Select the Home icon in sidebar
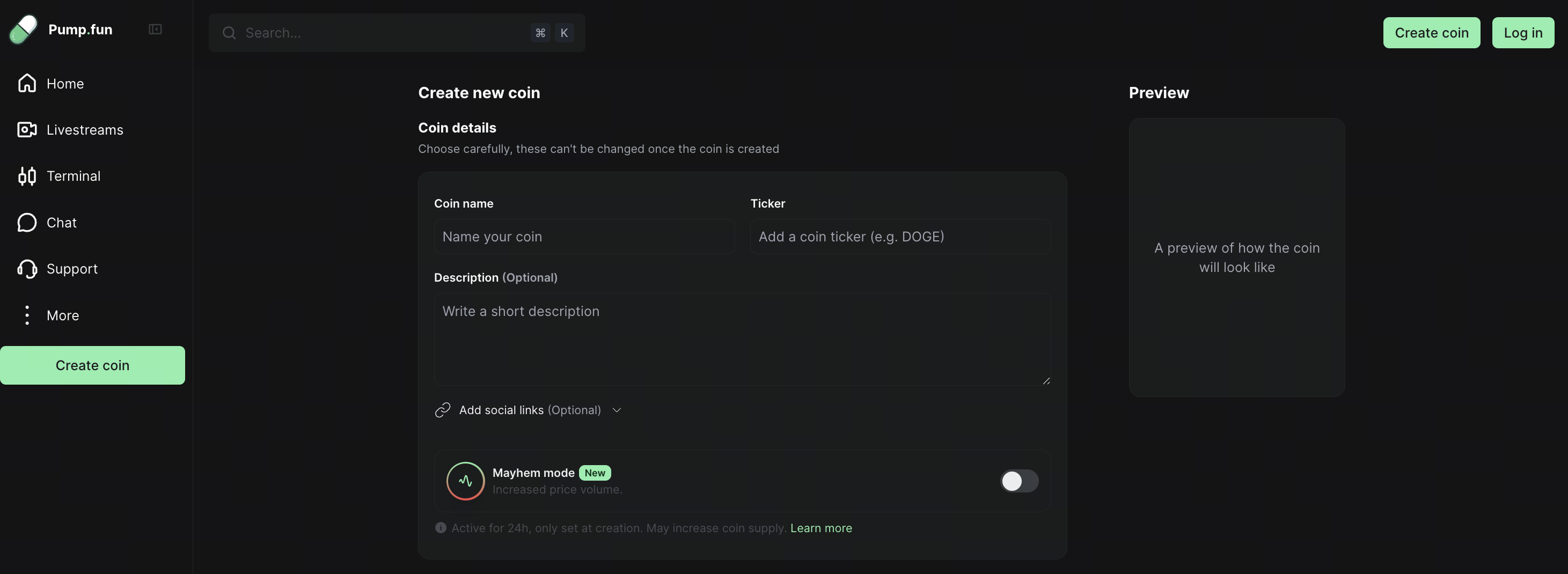The width and height of the screenshot is (1568, 574). [x=27, y=83]
